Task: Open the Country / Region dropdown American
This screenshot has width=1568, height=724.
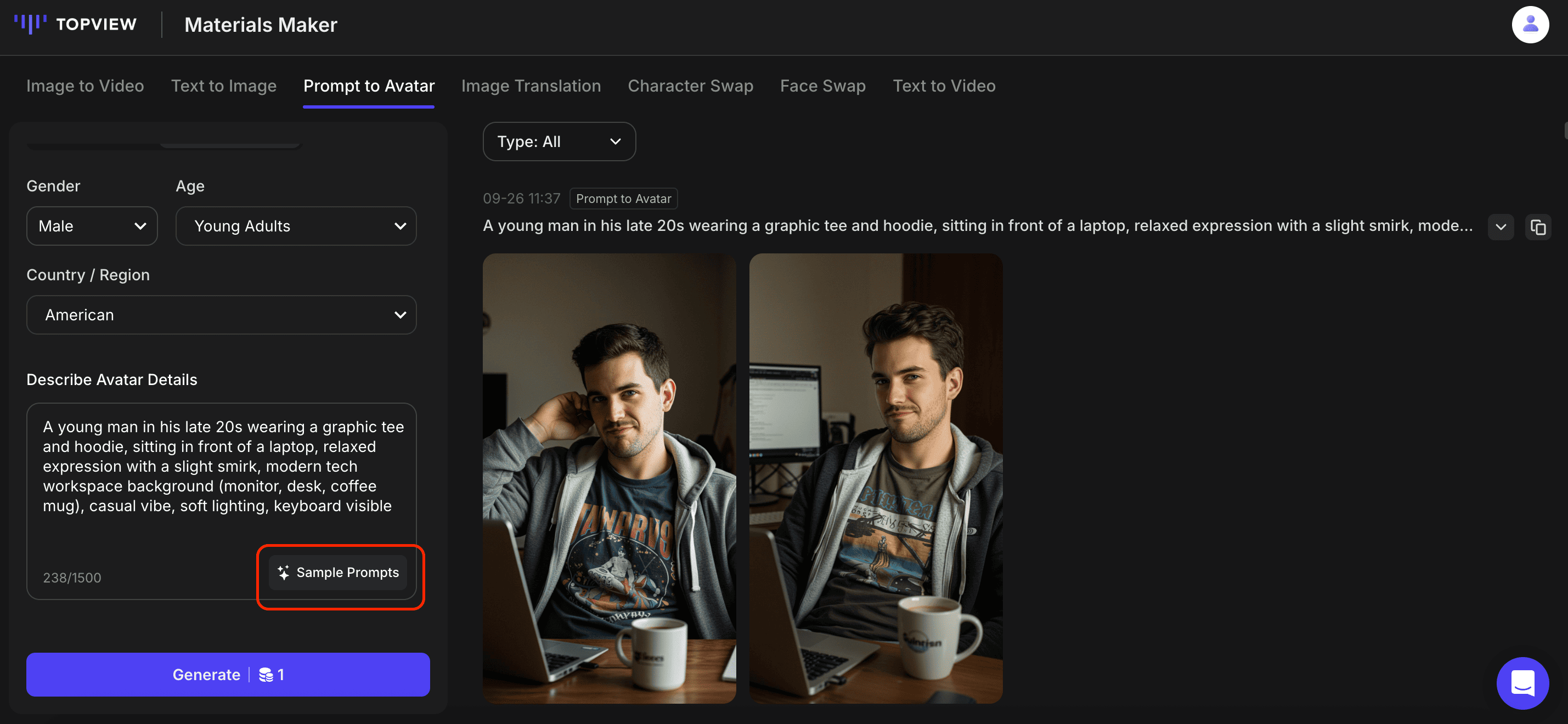Action: [222, 314]
